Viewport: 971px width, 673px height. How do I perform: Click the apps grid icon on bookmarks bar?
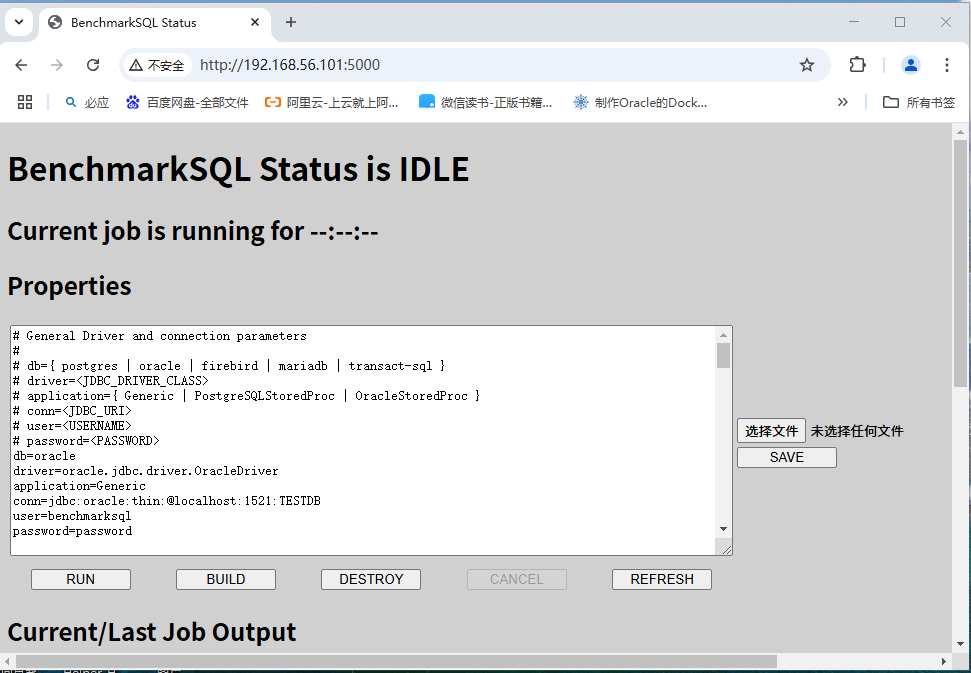pyautogui.click(x=24, y=101)
